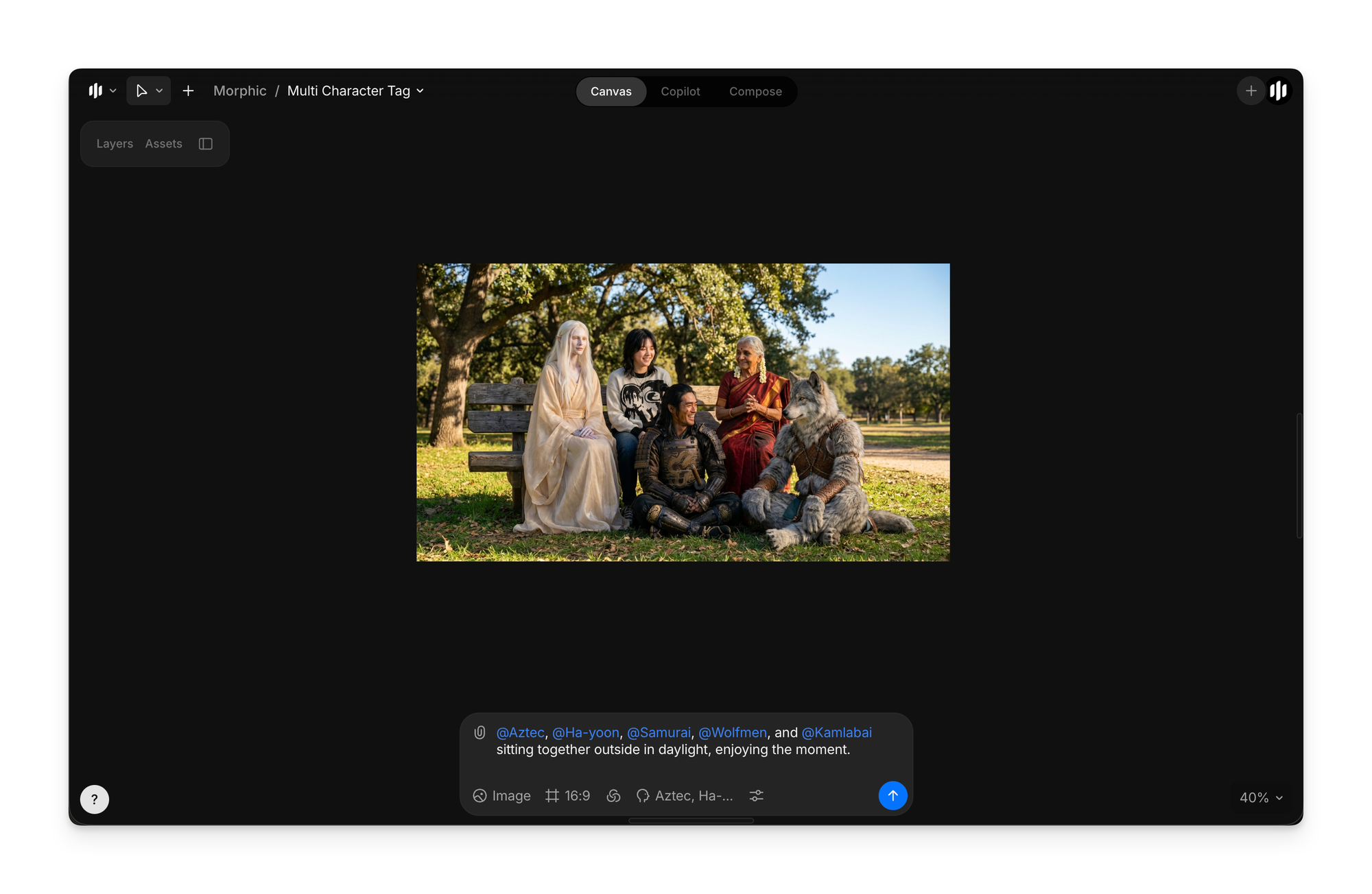
Task: Toggle the sidebar panel icon
Action: (206, 144)
